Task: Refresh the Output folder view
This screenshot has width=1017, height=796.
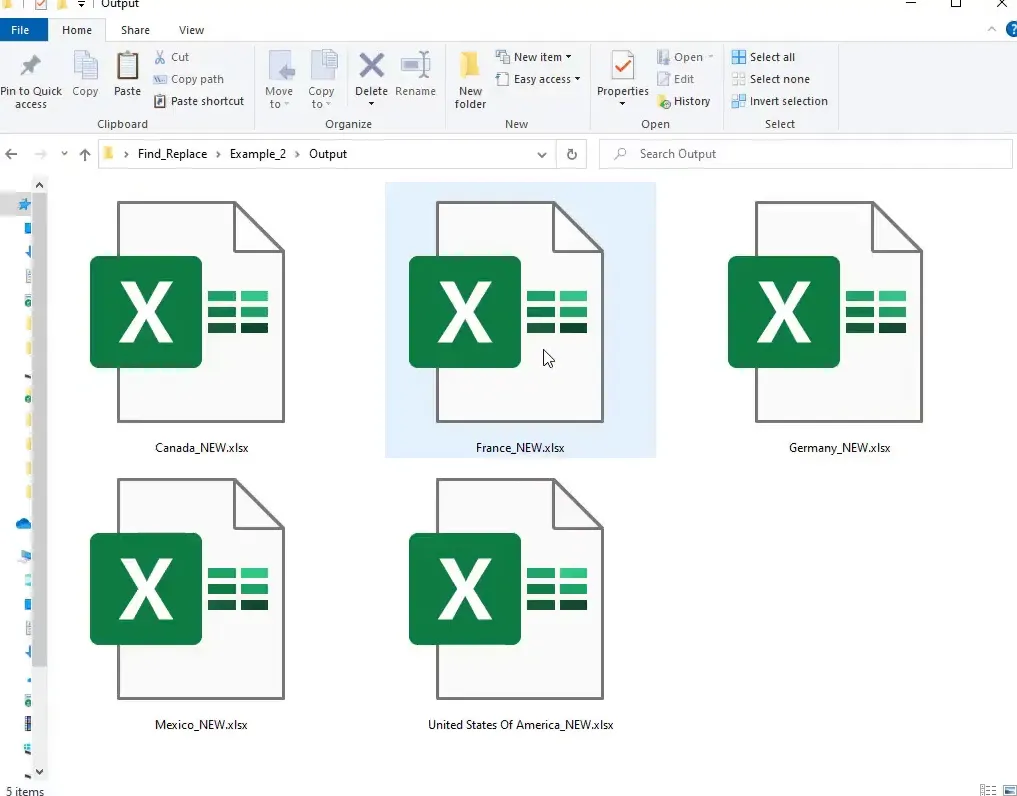Action: click(571, 154)
